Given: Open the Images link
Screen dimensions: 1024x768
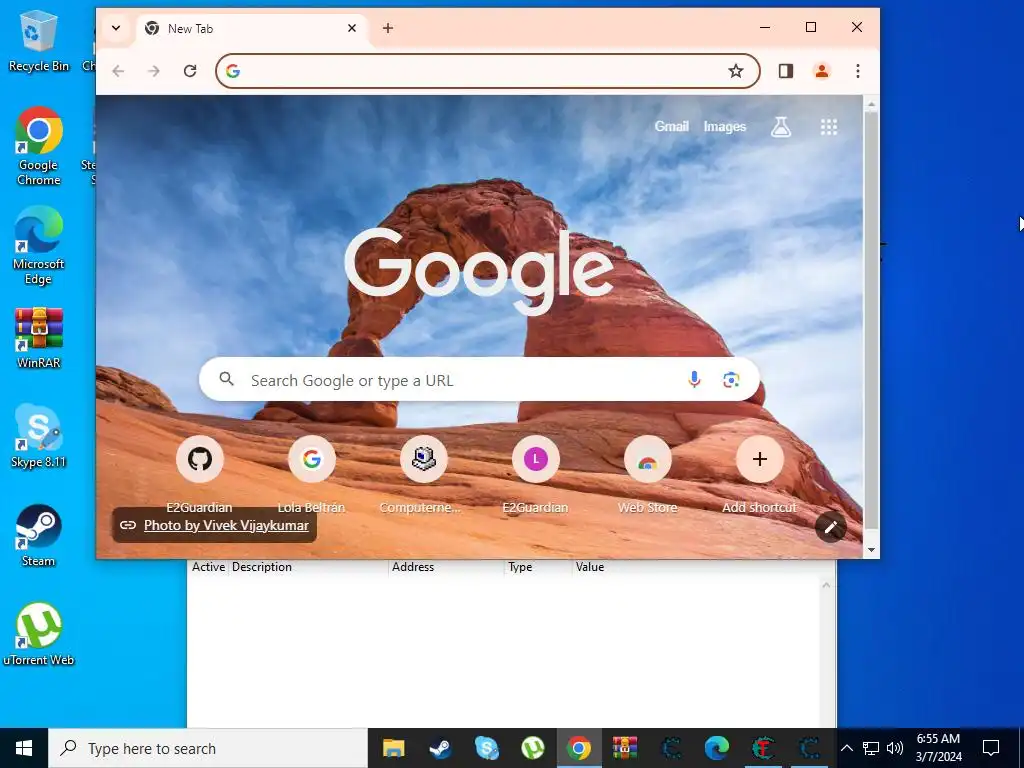Looking at the screenshot, I should click(x=724, y=126).
